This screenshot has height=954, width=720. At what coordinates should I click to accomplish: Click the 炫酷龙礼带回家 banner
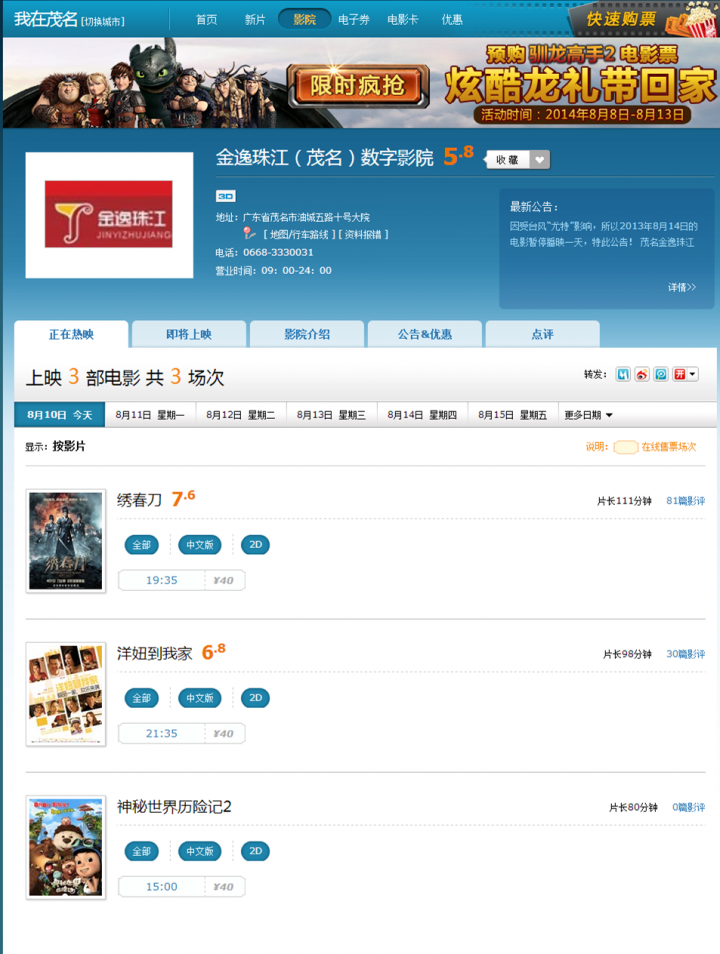tap(580, 84)
